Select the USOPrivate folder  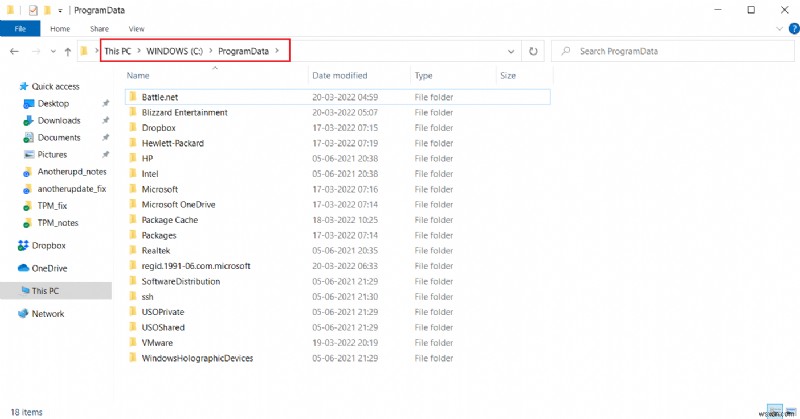point(163,312)
